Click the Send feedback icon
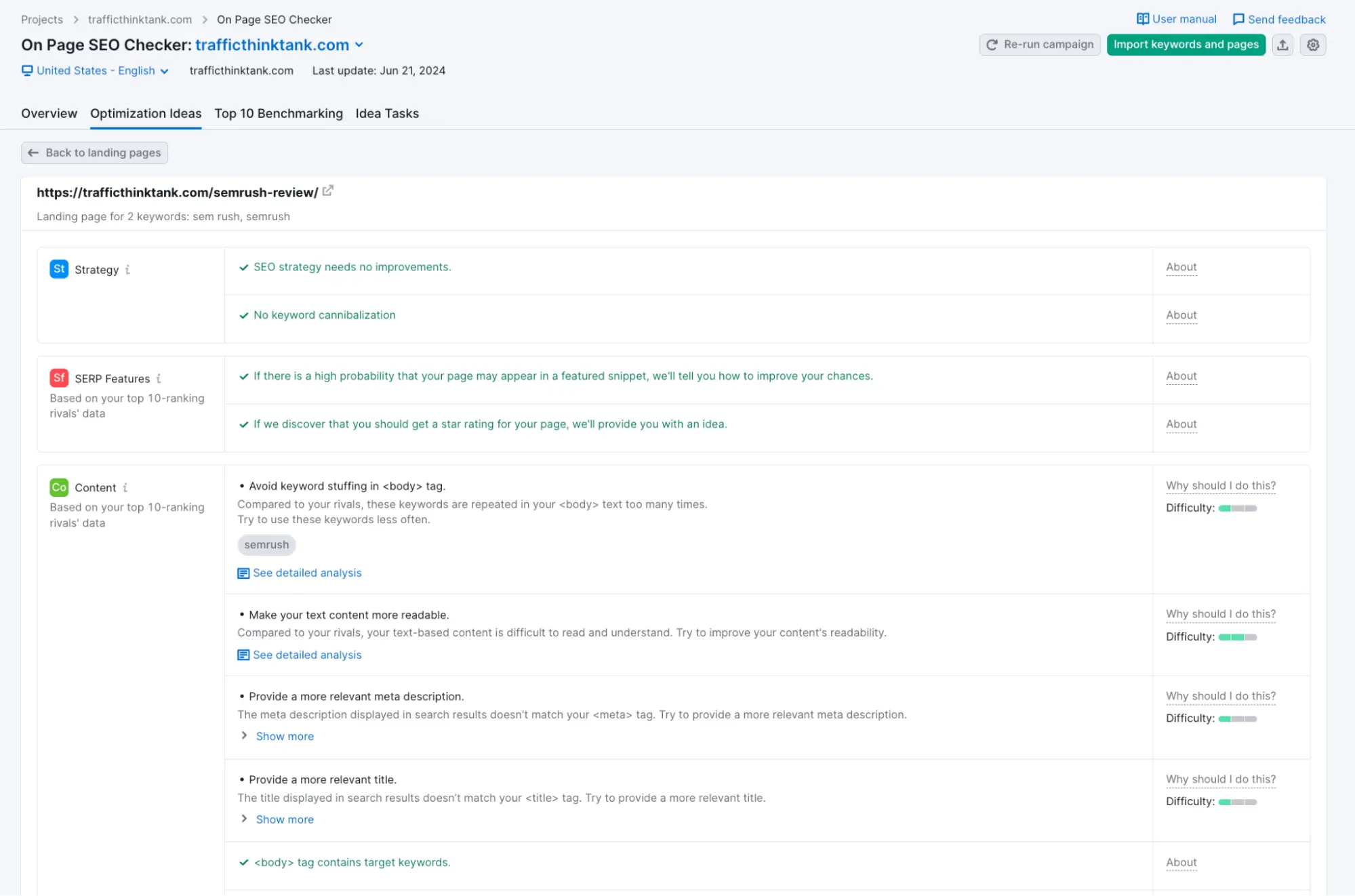The height and width of the screenshot is (896, 1355). 1238,19
